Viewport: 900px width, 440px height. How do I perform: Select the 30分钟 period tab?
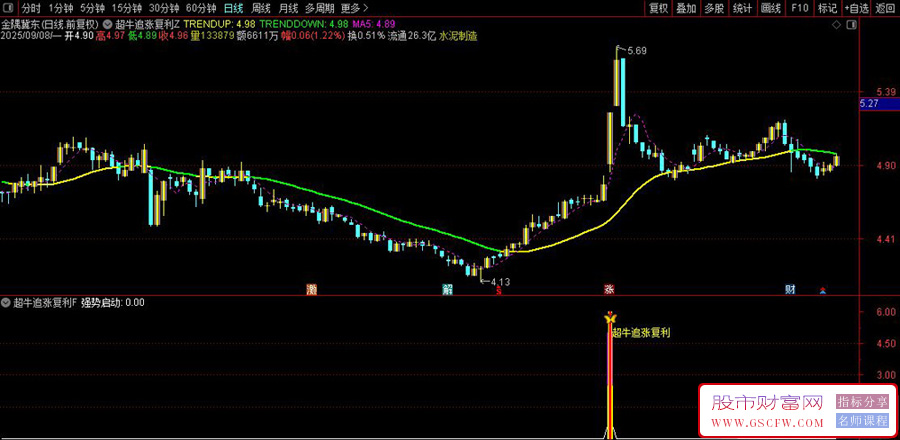pyautogui.click(x=164, y=9)
